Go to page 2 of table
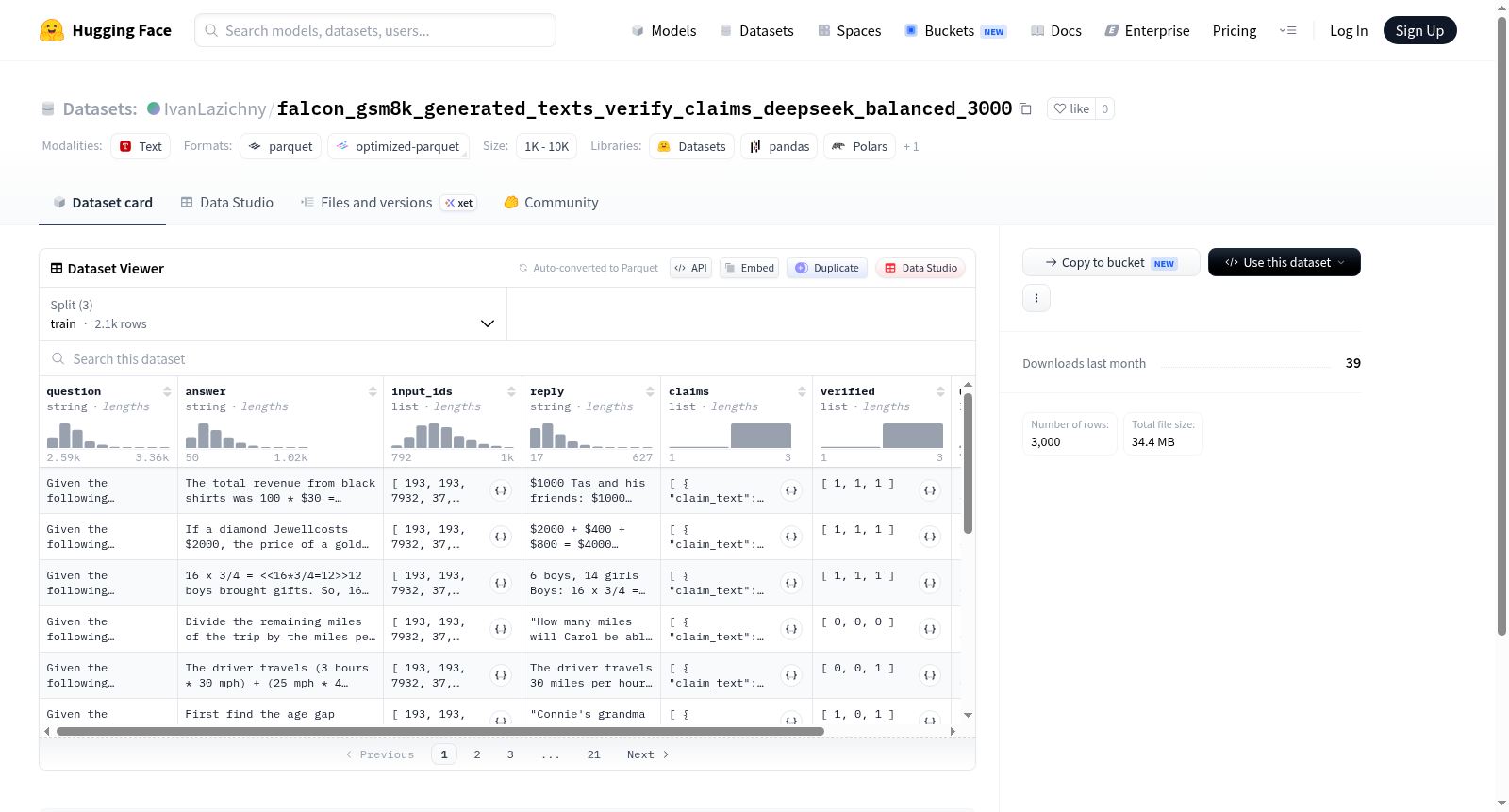Viewport: 1509px width, 812px height. (477, 754)
